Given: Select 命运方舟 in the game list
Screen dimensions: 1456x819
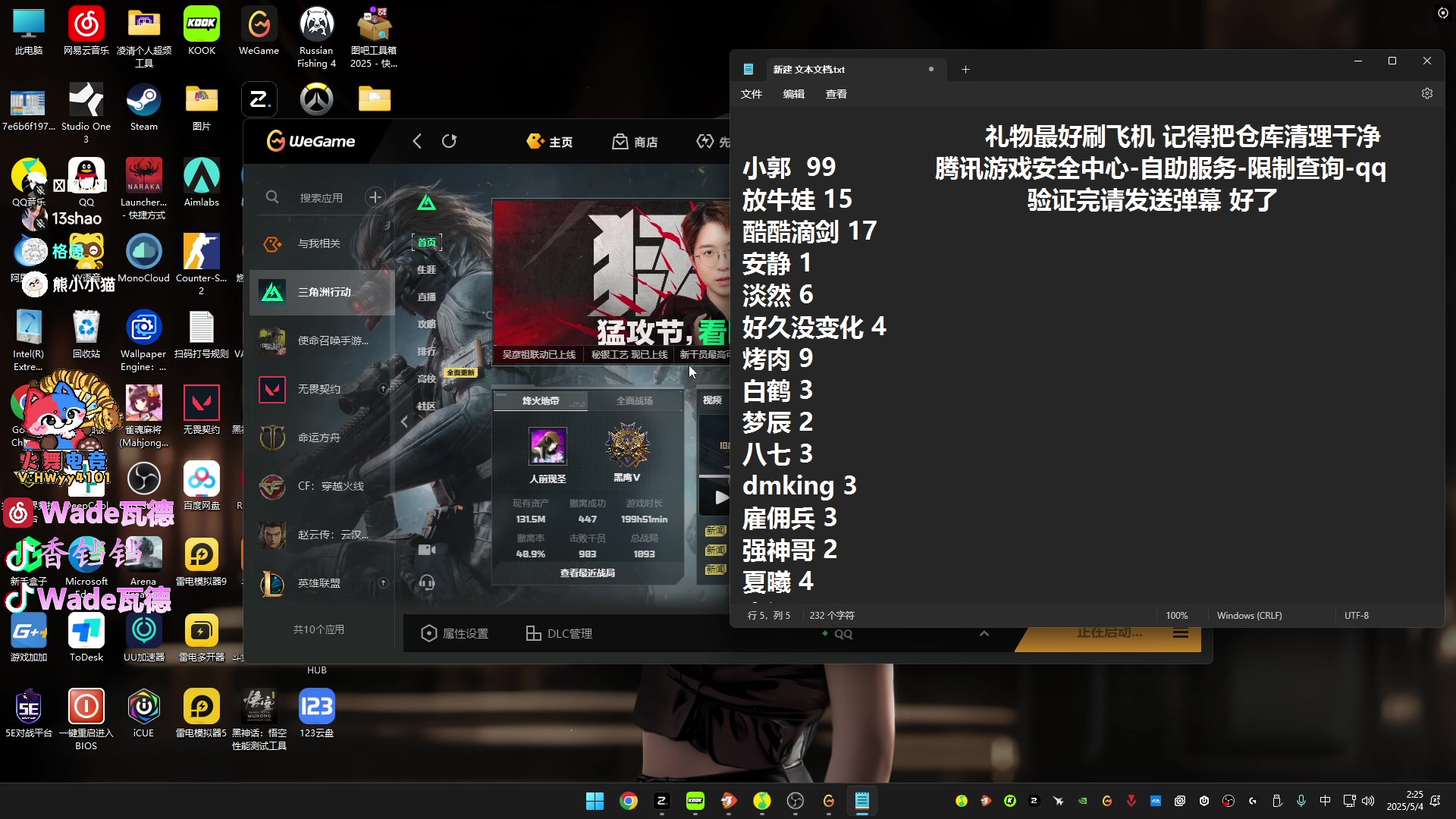Looking at the screenshot, I should point(322,438).
